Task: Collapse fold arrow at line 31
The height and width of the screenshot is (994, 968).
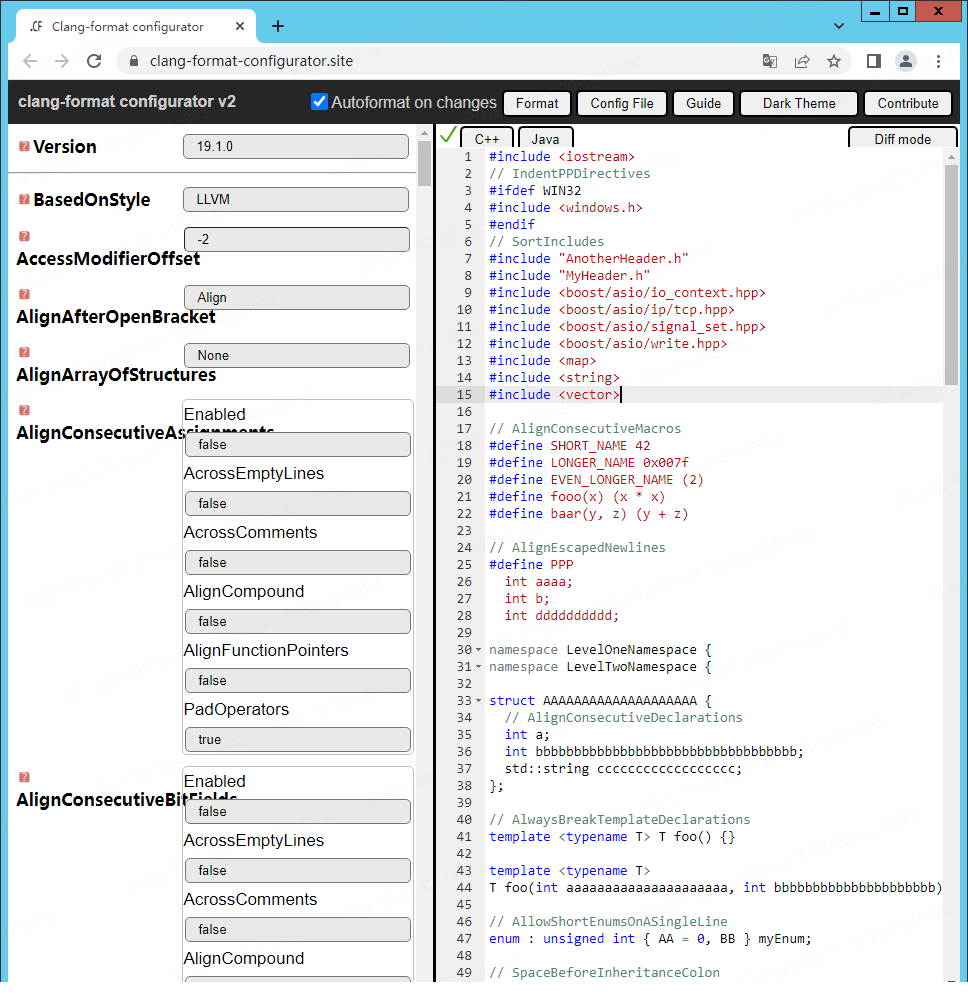Action: 479,667
